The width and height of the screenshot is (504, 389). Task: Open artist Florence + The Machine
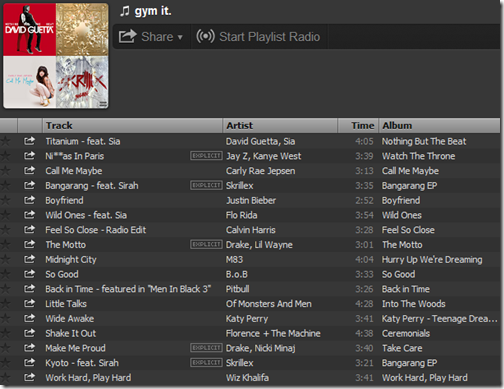pos(273,333)
